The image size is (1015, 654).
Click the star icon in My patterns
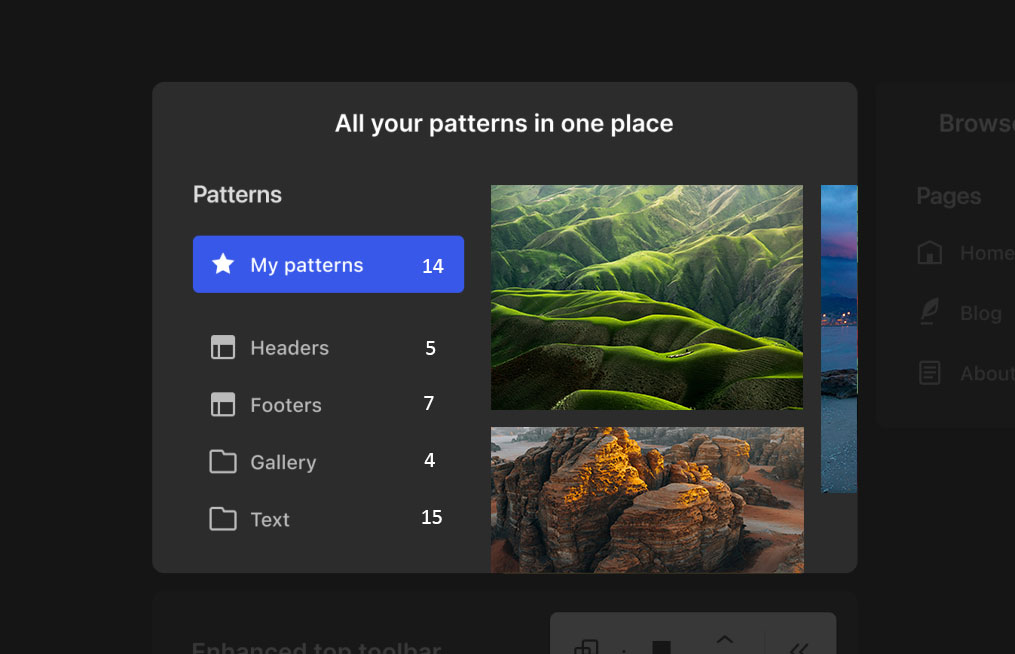click(223, 264)
